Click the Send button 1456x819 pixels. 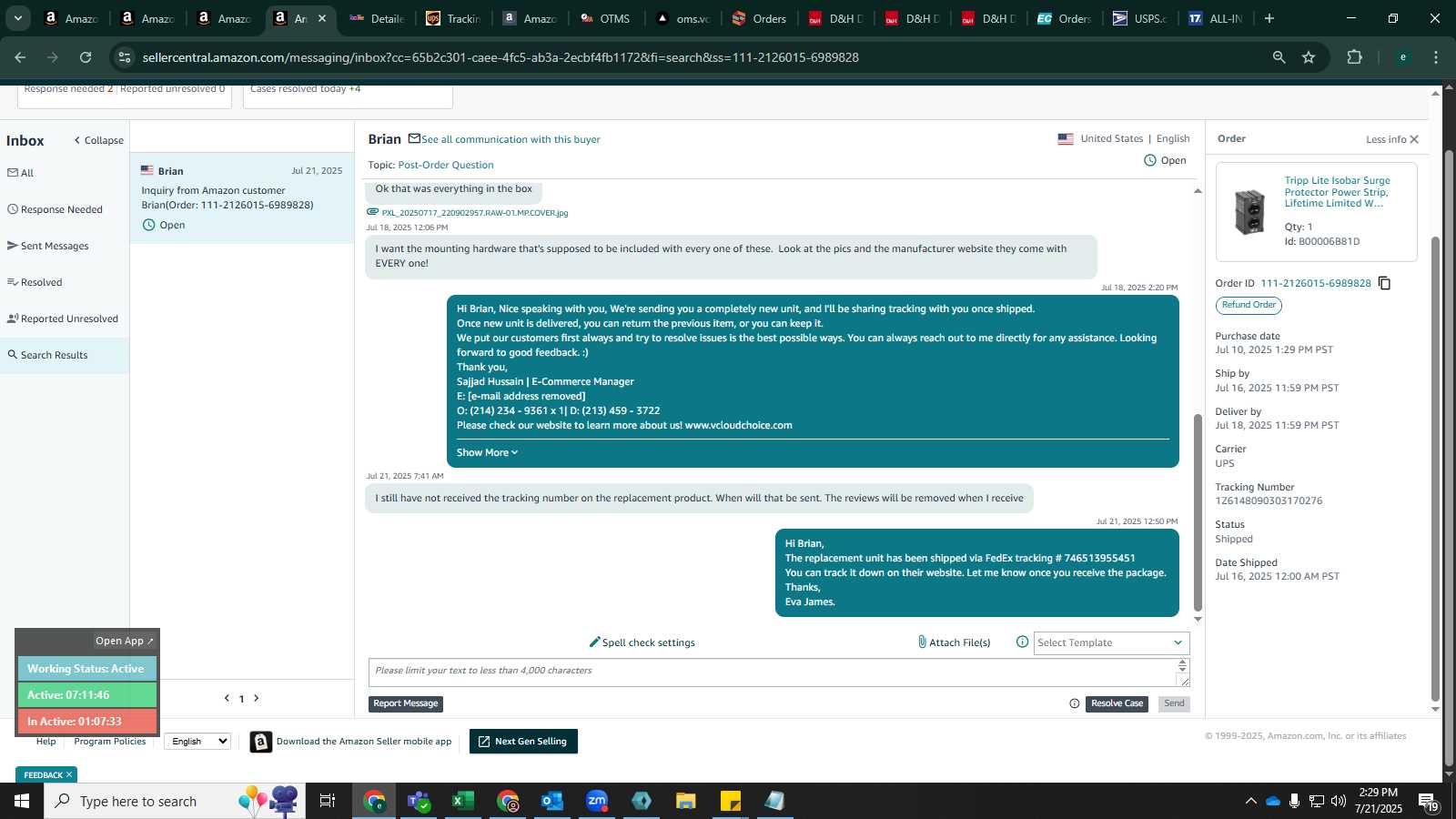pyautogui.click(x=1174, y=703)
